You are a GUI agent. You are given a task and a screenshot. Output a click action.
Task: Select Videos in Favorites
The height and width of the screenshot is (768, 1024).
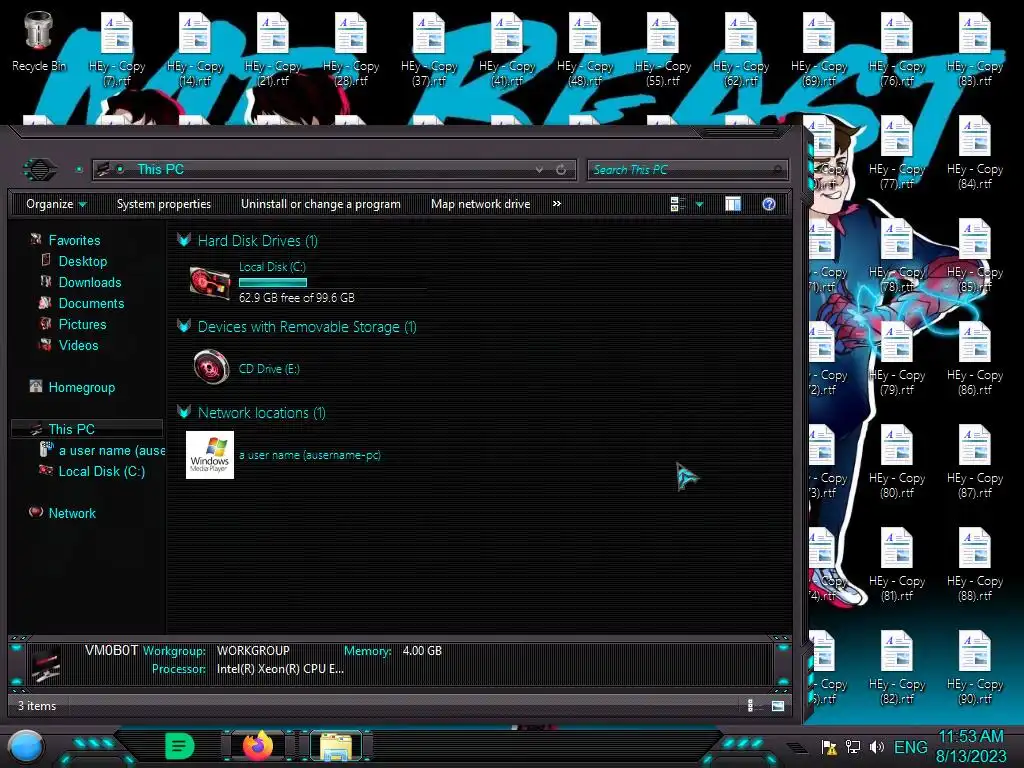coord(78,345)
